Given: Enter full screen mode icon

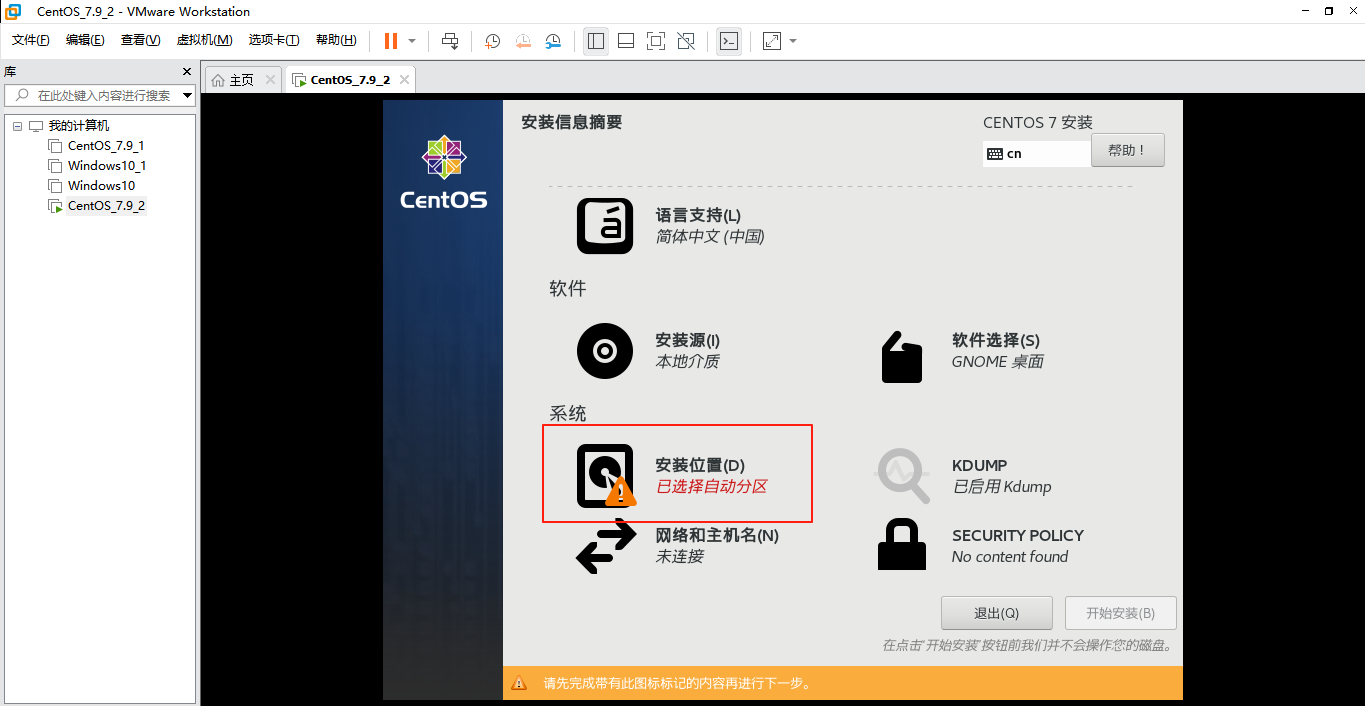Looking at the screenshot, I should [x=656, y=41].
